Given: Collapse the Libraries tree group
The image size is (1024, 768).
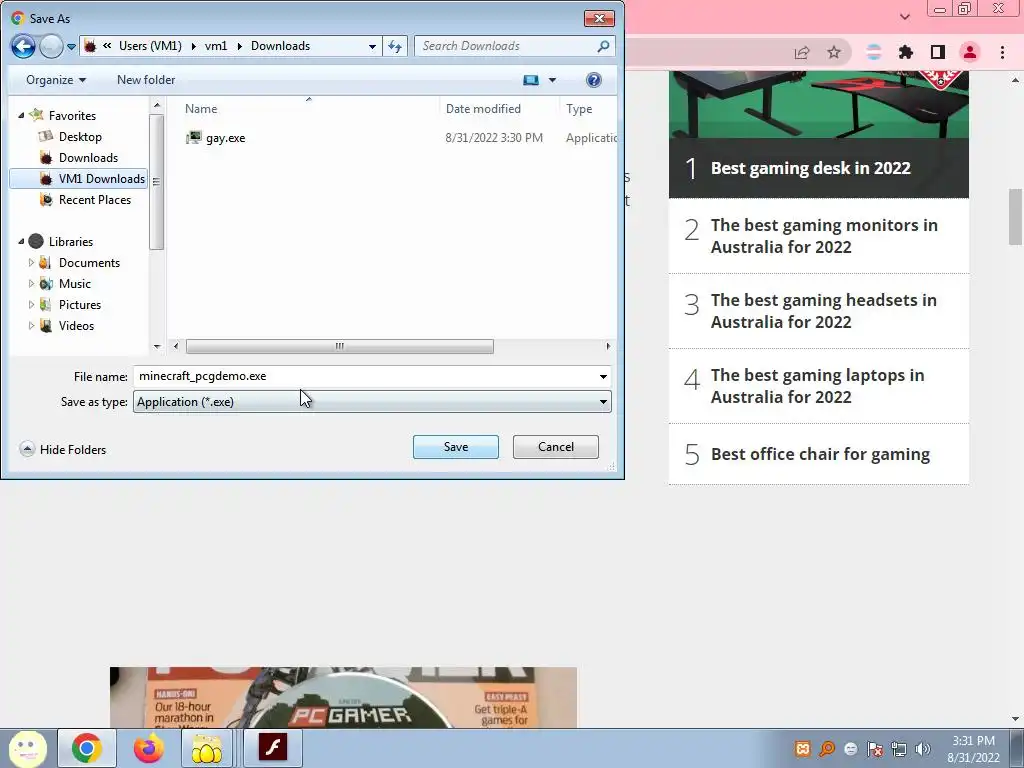Looking at the screenshot, I should [22, 242].
